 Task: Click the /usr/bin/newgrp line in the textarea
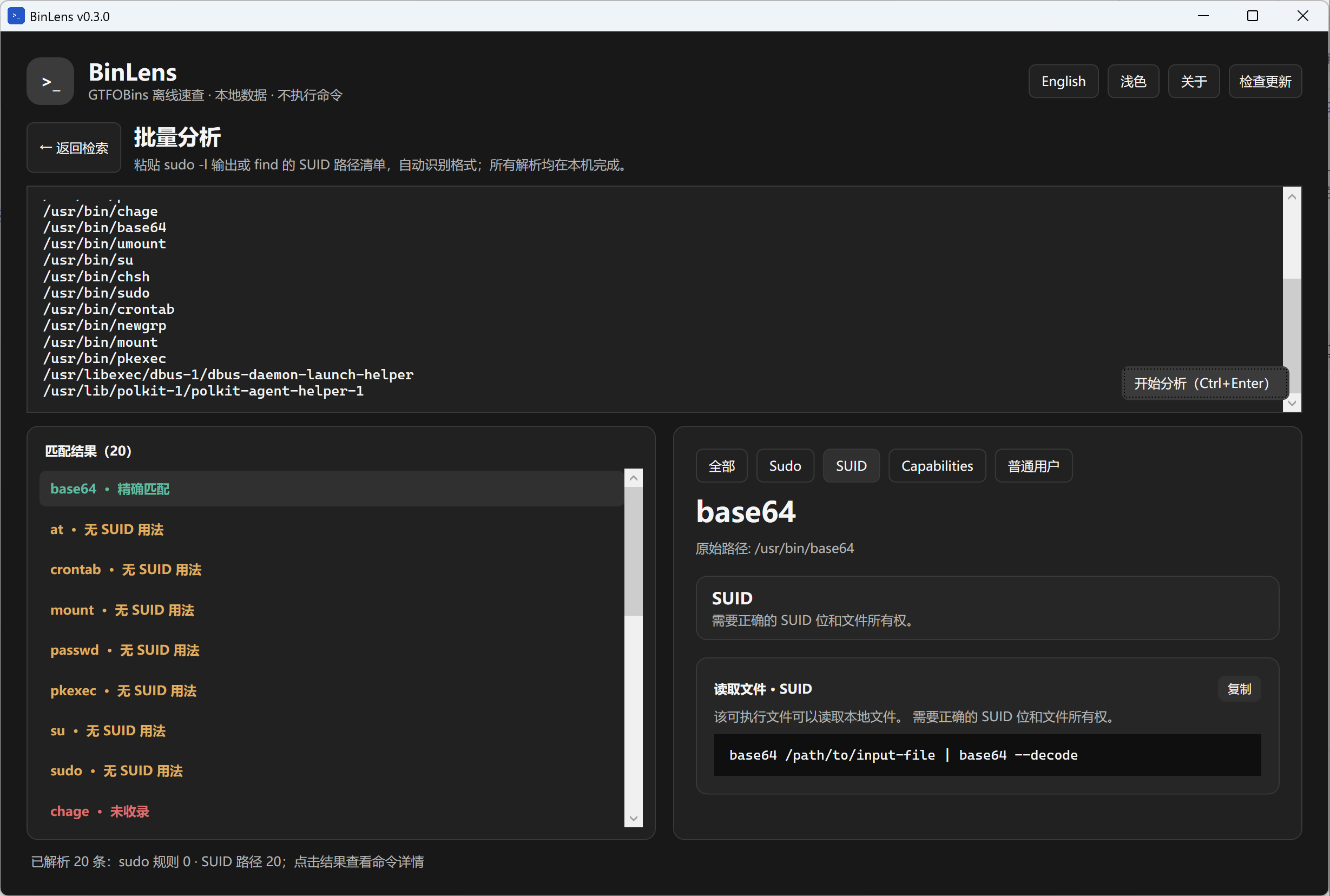[105, 326]
